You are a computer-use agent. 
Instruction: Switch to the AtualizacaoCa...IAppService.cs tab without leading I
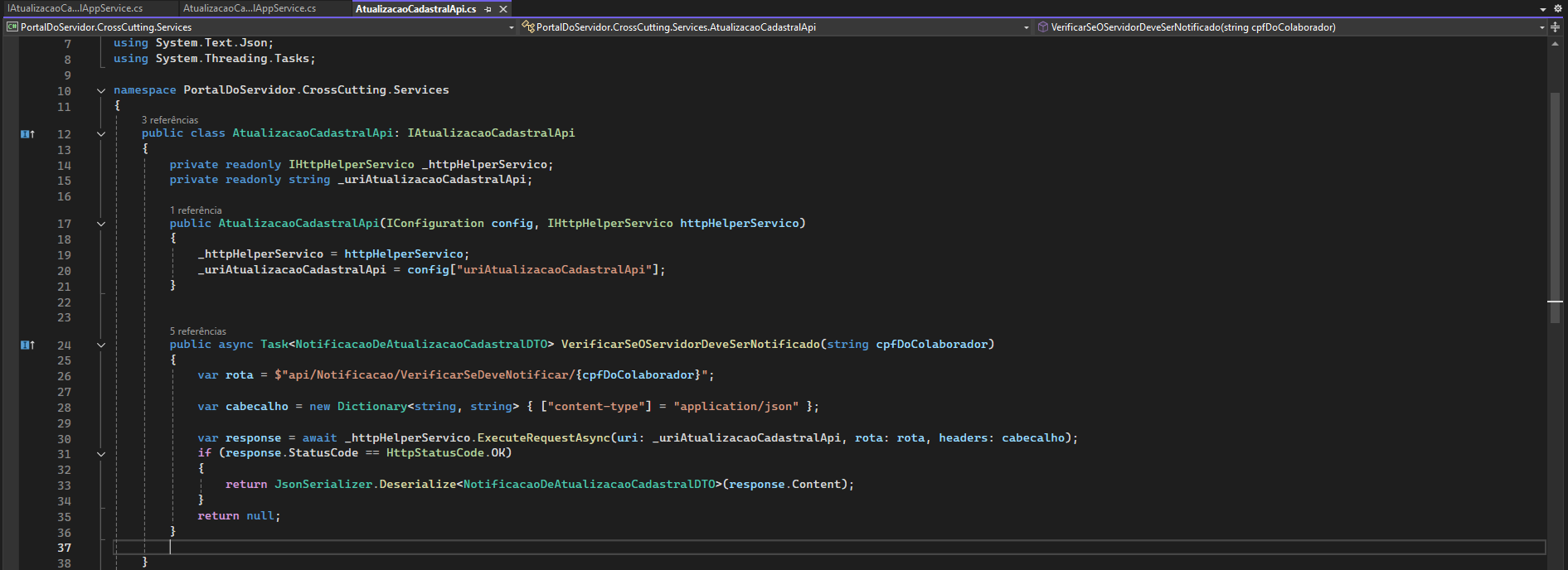click(250, 8)
